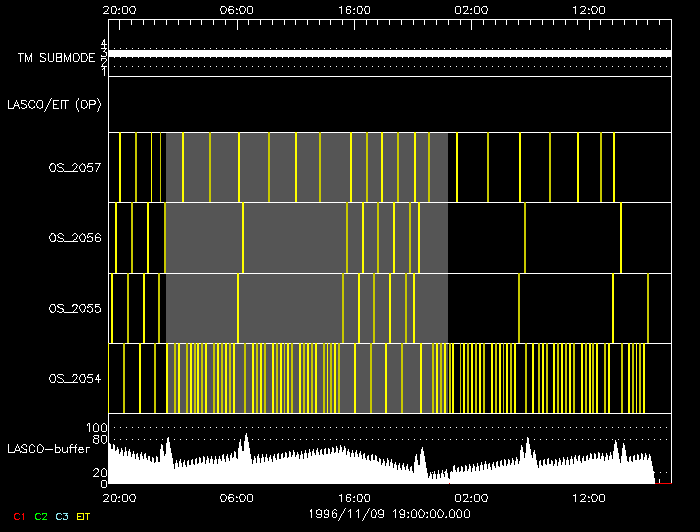Click the TM SUBMODE row label
The width and height of the screenshot is (700, 532).
pos(55,58)
